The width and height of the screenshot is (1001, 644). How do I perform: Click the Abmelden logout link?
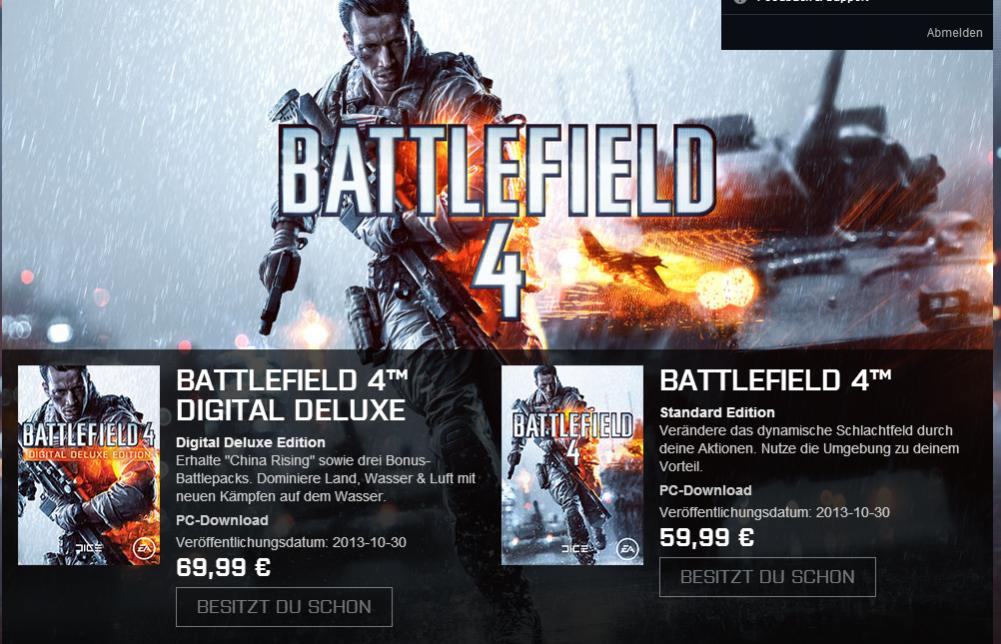[x=954, y=33]
